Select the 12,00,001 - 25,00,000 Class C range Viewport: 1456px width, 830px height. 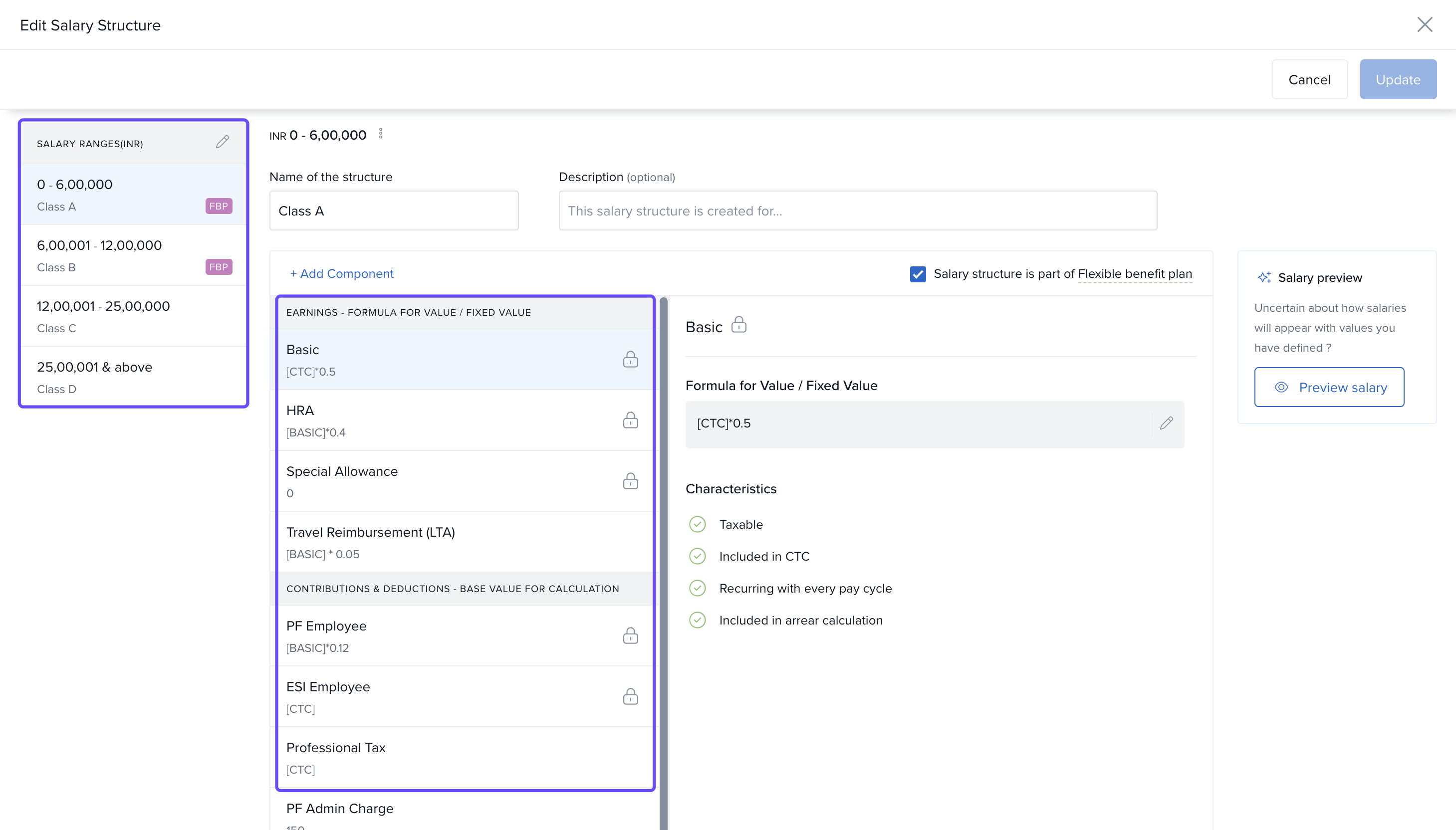click(133, 316)
